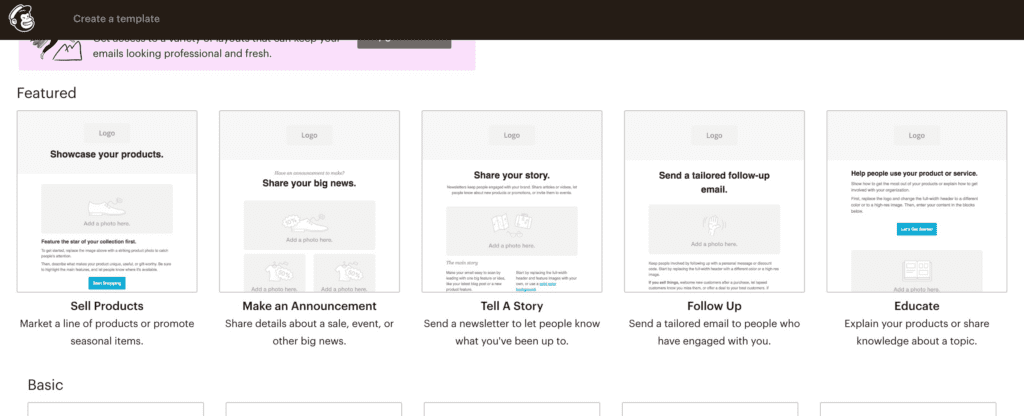Click the Basic section heading
Viewport: 1024px width, 416px height.
coord(46,385)
